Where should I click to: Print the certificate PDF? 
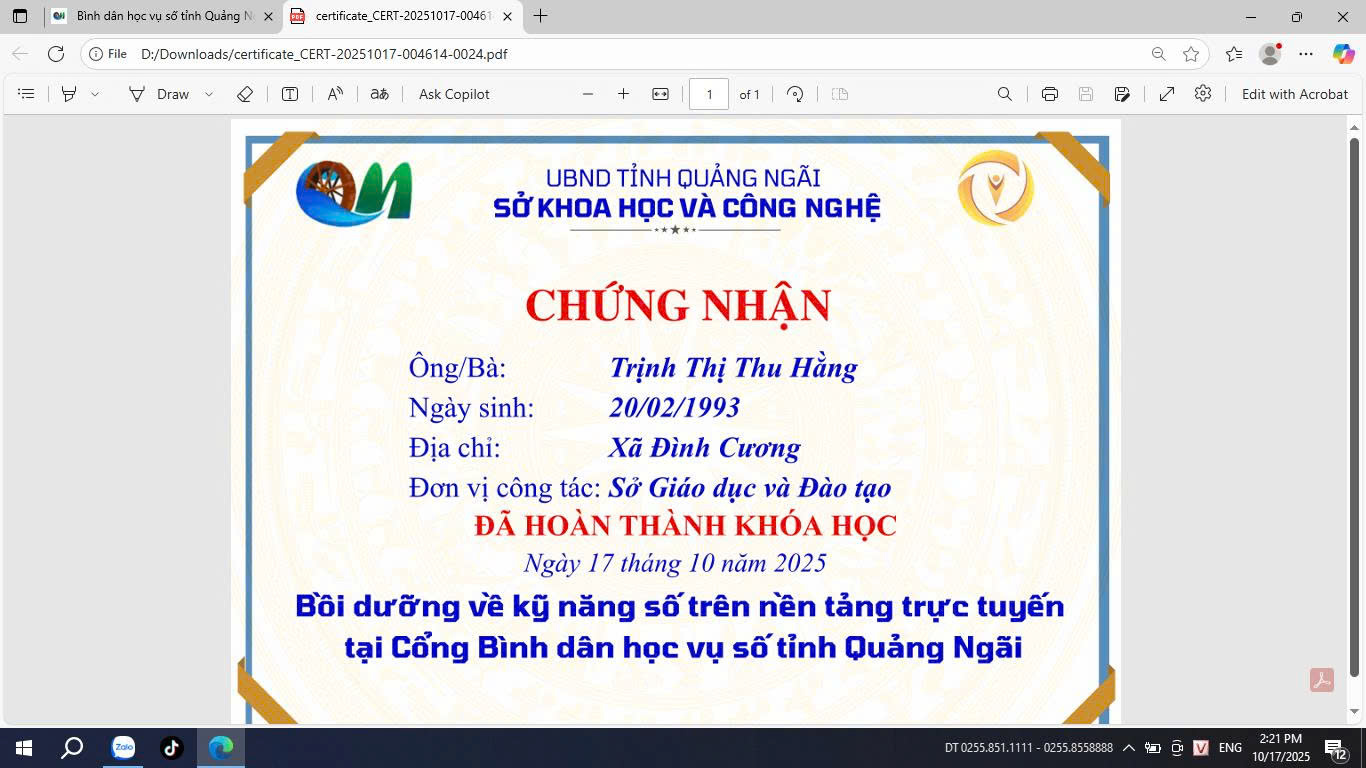coord(1049,94)
